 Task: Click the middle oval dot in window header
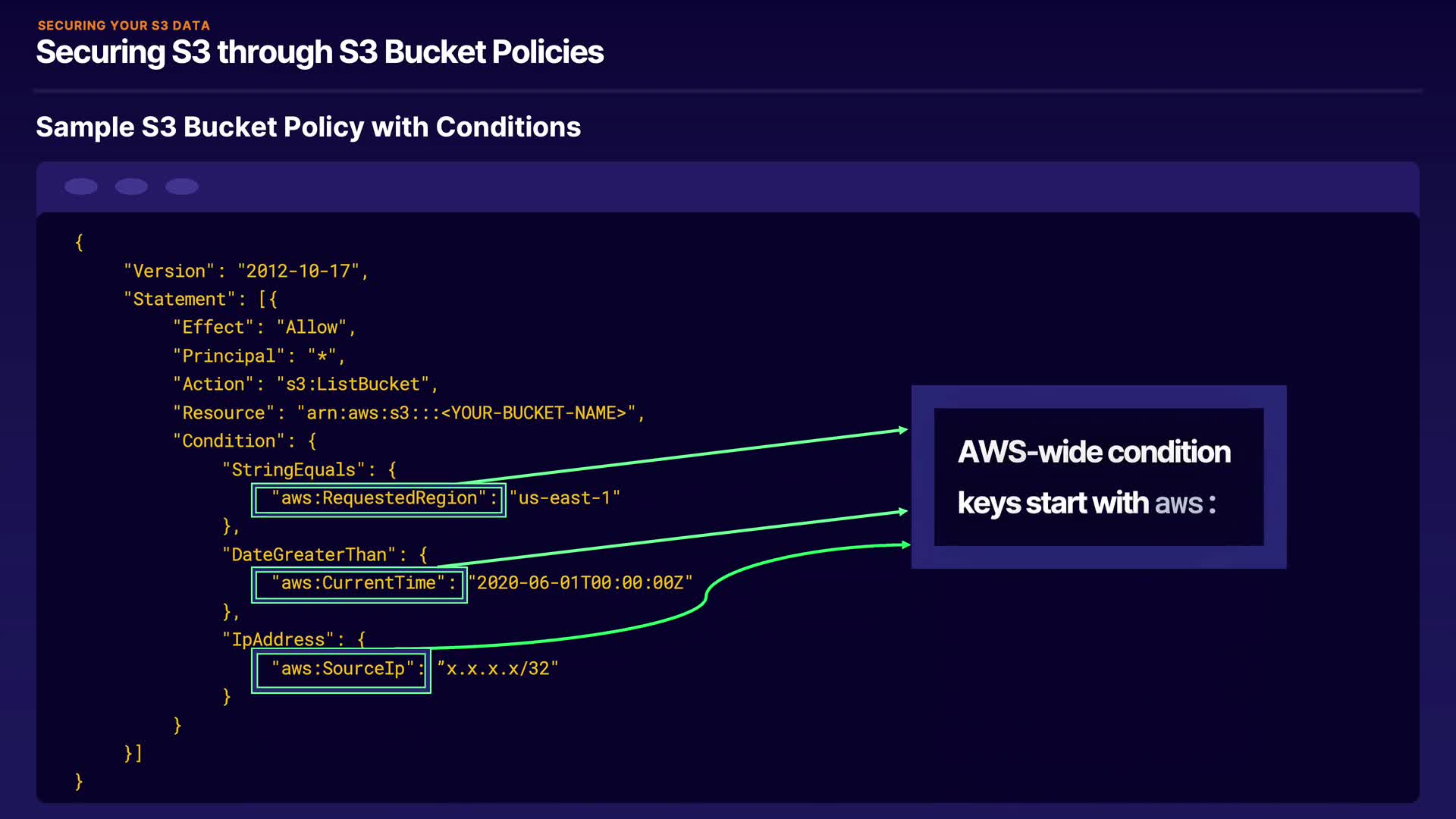tap(131, 187)
